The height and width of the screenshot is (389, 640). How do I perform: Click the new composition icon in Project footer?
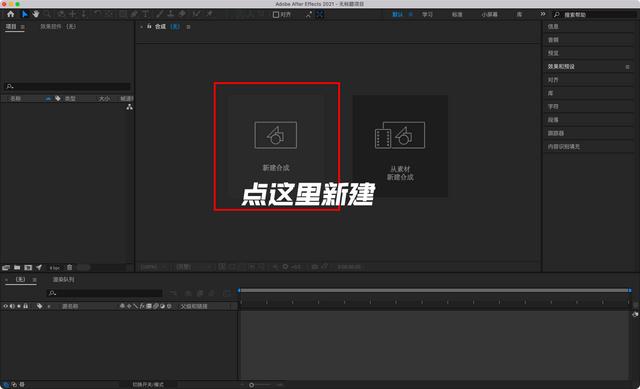point(28,268)
